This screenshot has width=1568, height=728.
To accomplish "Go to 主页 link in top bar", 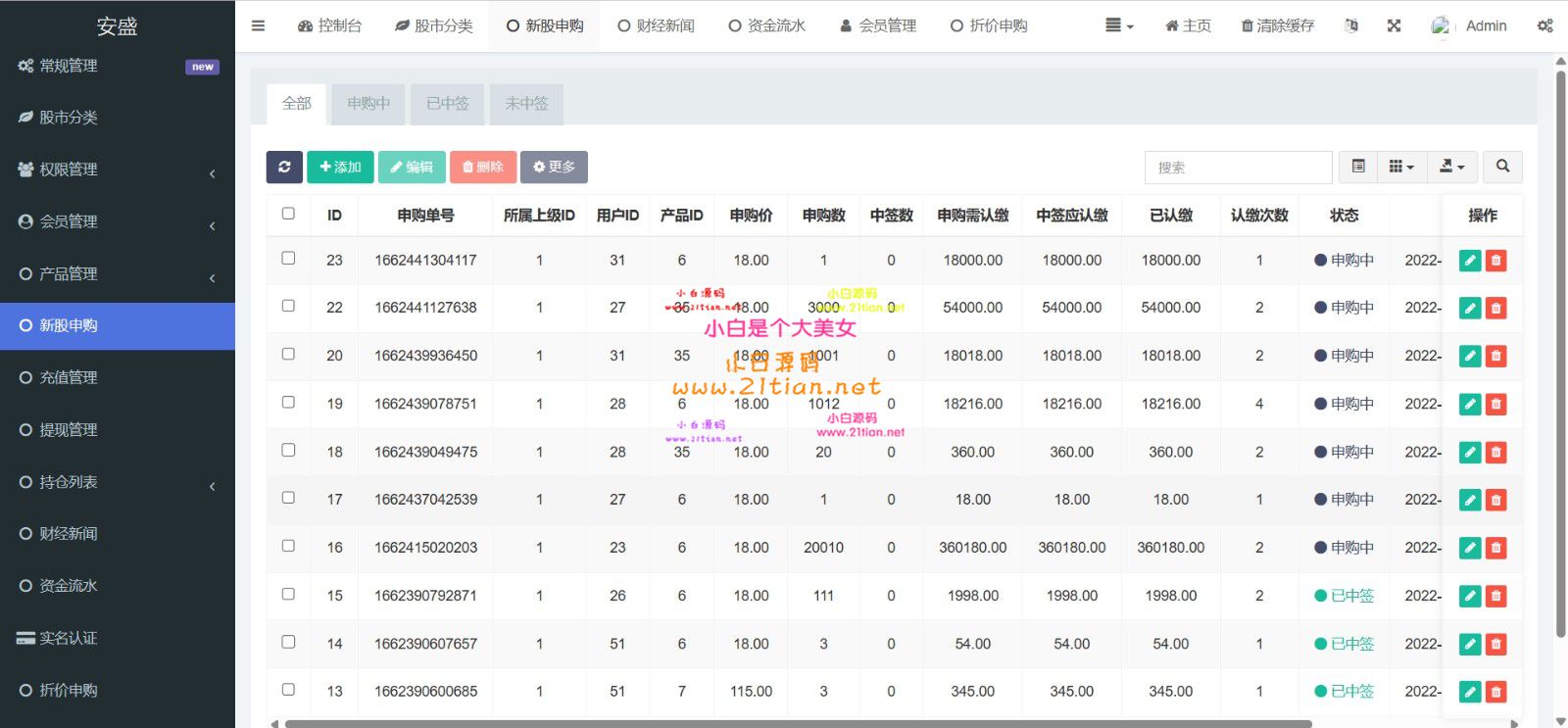I will click(1188, 25).
